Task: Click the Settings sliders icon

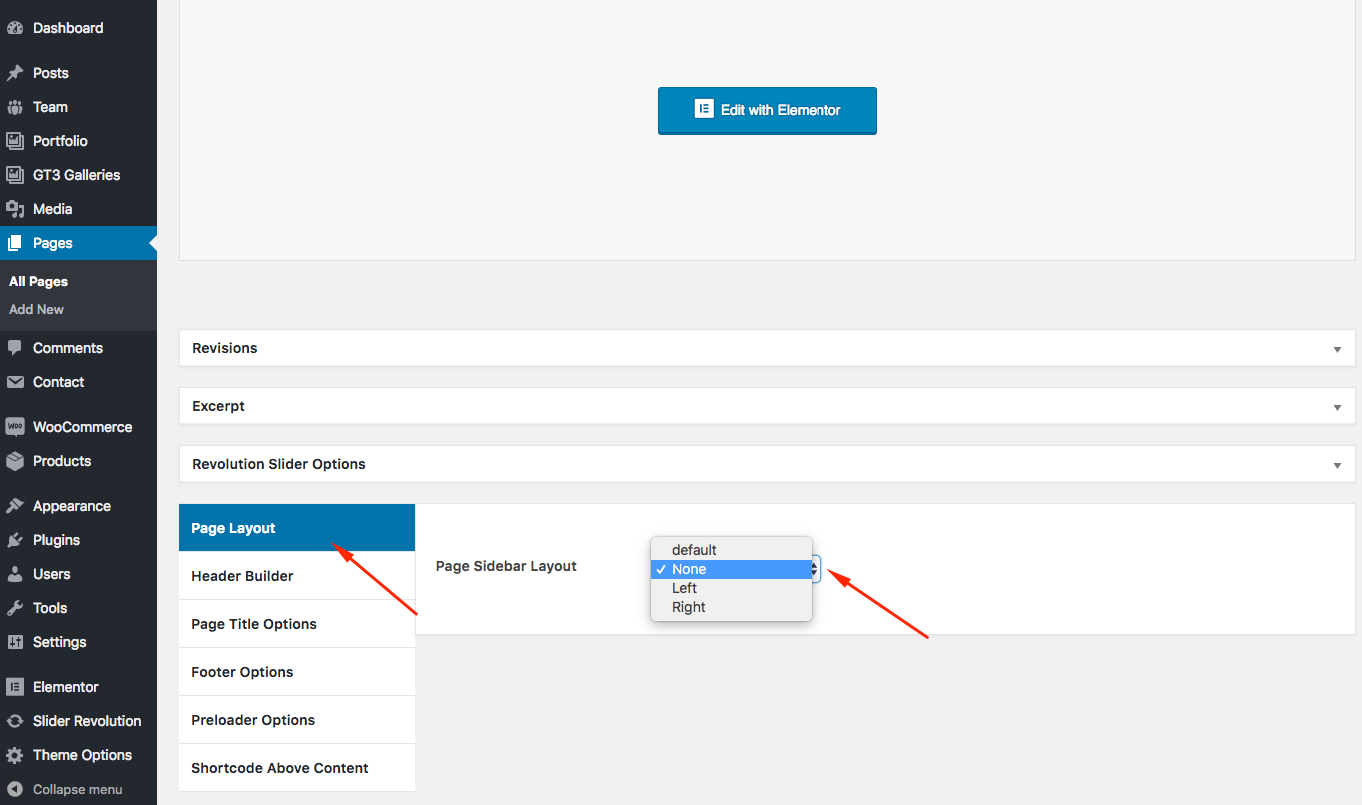Action: (15, 642)
